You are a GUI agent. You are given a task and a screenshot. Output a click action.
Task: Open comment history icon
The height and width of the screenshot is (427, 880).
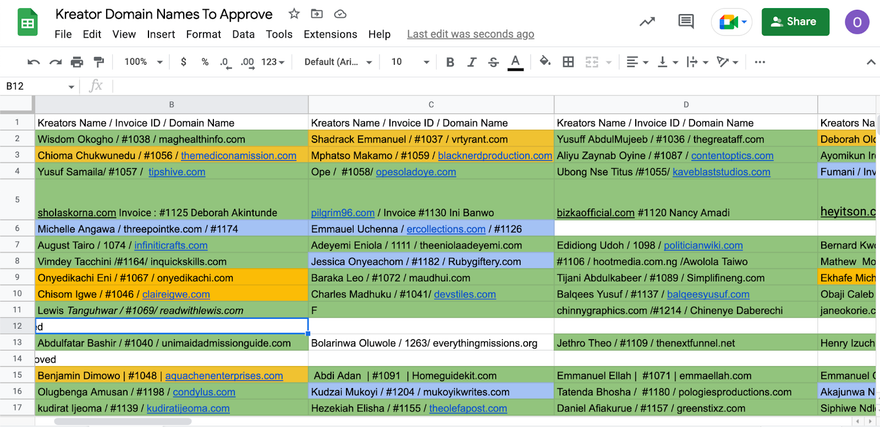click(x=686, y=22)
